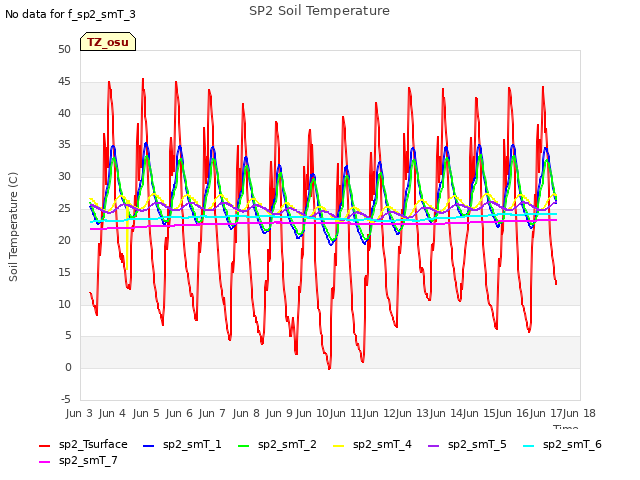Toggle sp2_smT_2 series in legend
Image resolution: width=640 pixels, height=480 pixels.
coord(277,444)
